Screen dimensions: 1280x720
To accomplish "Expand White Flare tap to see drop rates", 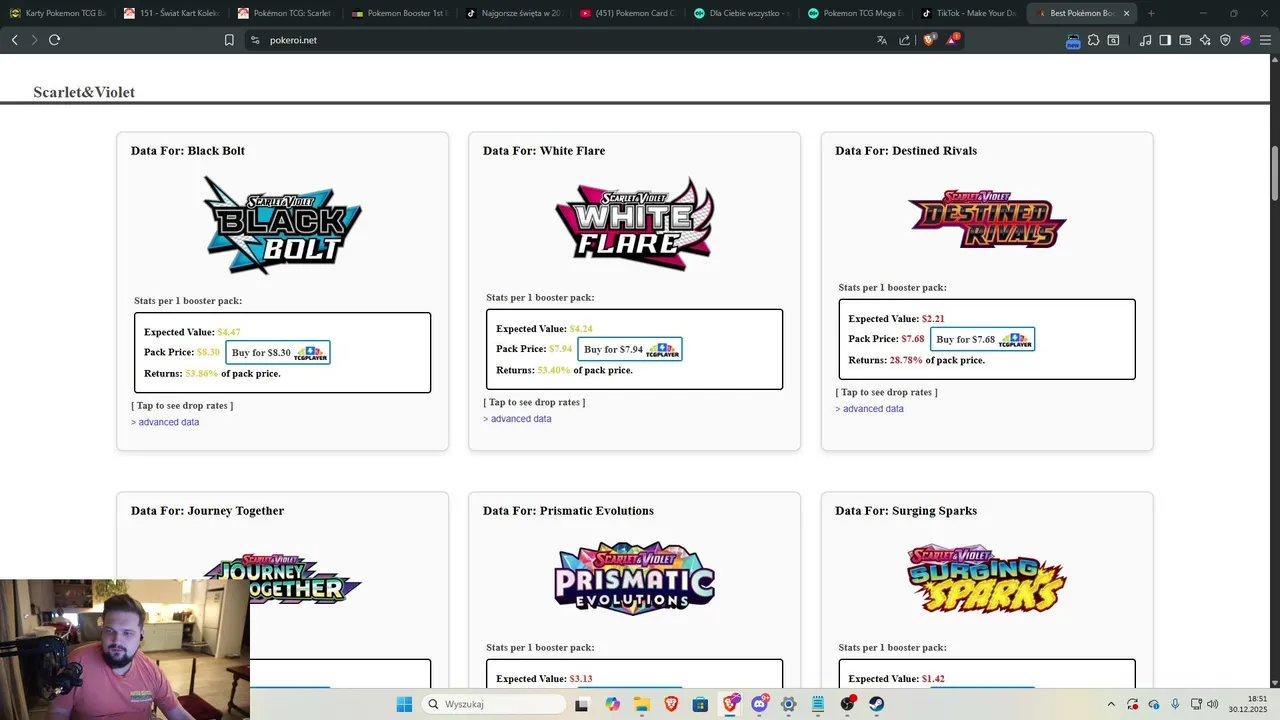I will point(534,402).
